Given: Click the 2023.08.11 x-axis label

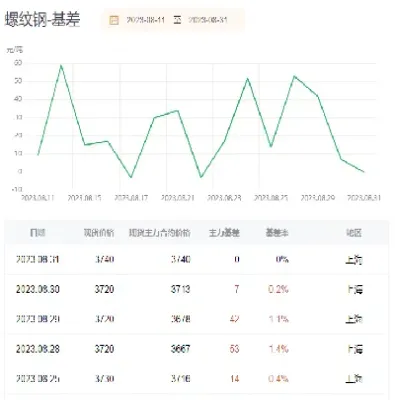Looking at the screenshot, I should pyautogui.click(x=38, y=198).
